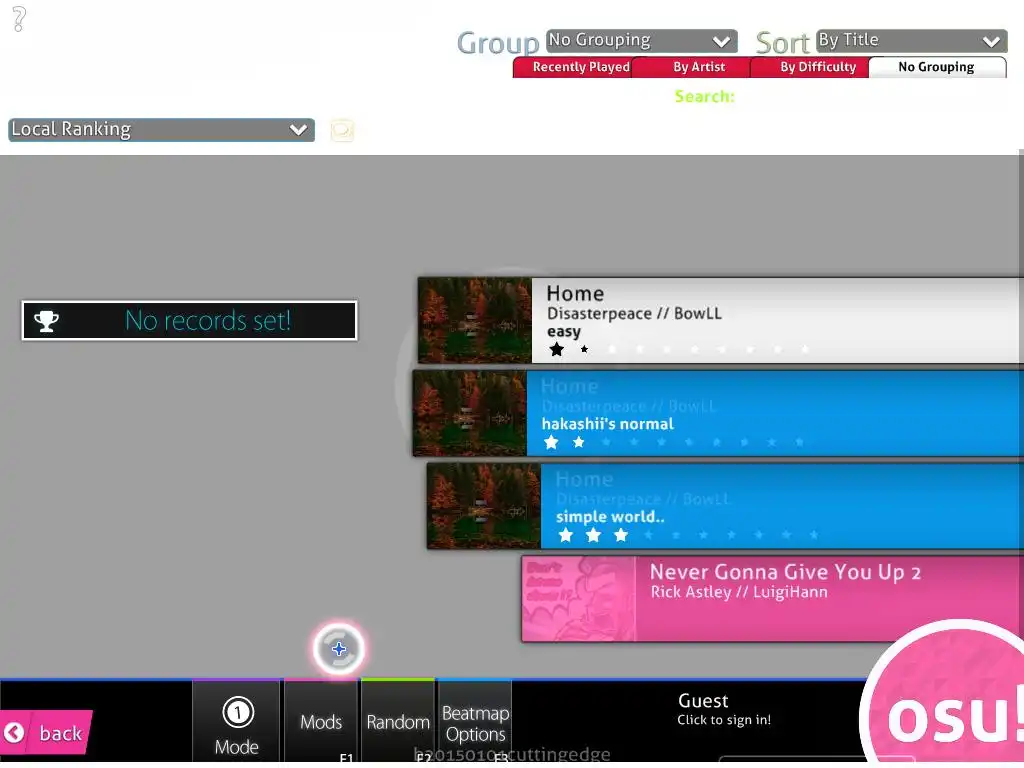Click the chat bubble icon next to Local Ranking
1024x768 pixels.
[342, 131]
